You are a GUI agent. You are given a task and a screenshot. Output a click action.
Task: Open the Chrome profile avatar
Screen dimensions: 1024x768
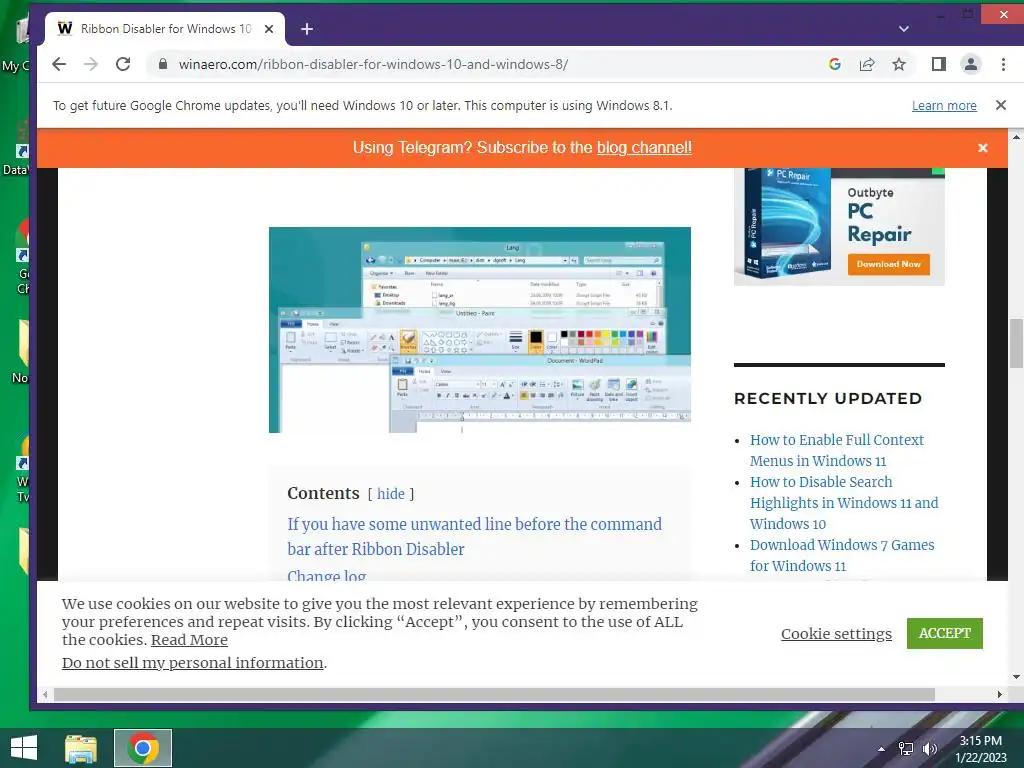971,64
